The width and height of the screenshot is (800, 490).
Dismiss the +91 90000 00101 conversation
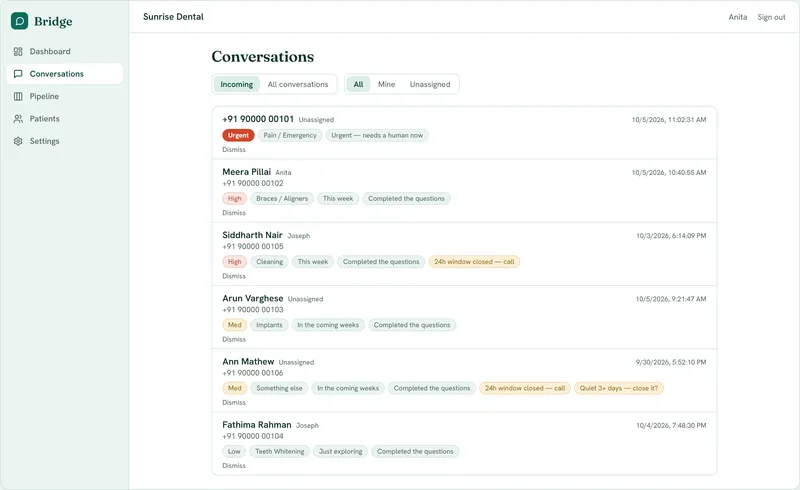pyautogui.click(x=234, y=150)
